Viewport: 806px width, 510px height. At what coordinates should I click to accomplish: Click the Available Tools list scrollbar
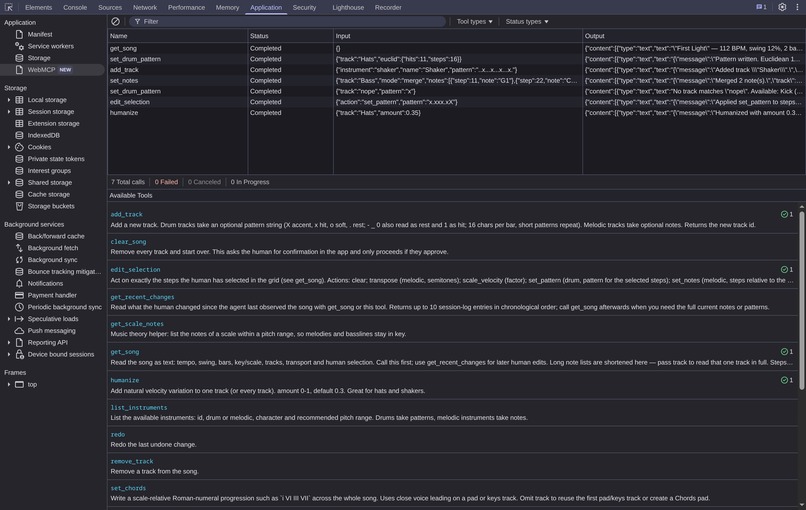point(801,301)
